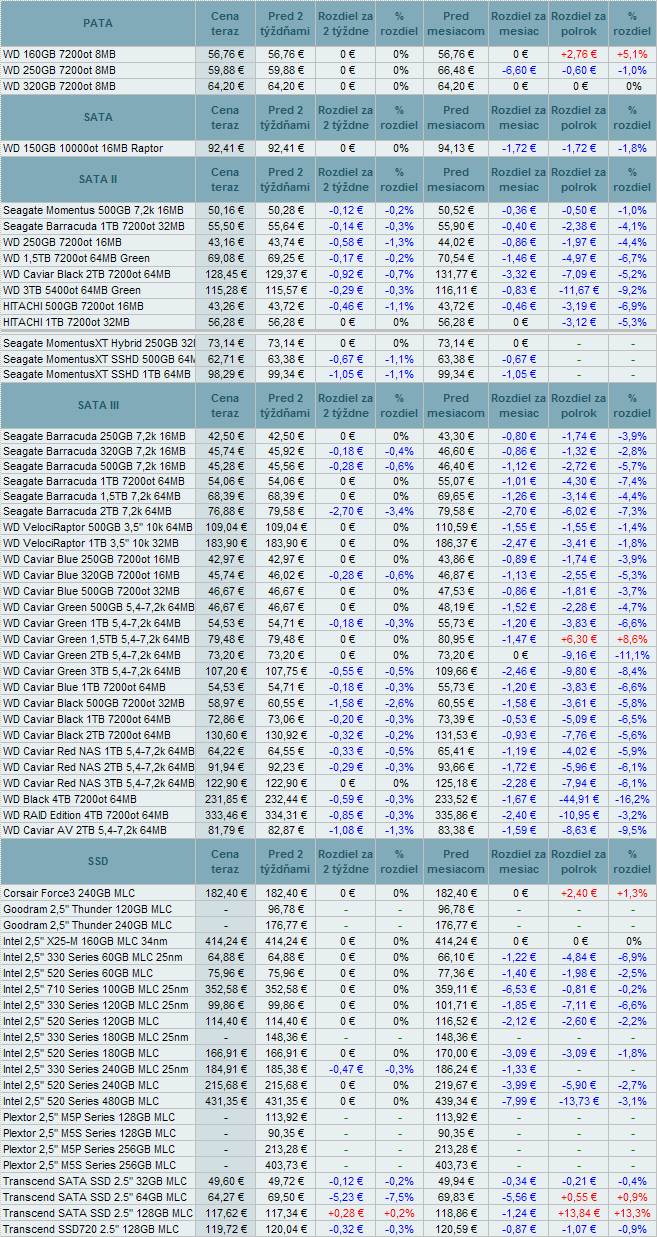Image resolution: width=657 pixels, height=1237 pixels.
Task: Select HITACHI 1TB 7200ot 32MB name
Action: click(x=66, y=322)
